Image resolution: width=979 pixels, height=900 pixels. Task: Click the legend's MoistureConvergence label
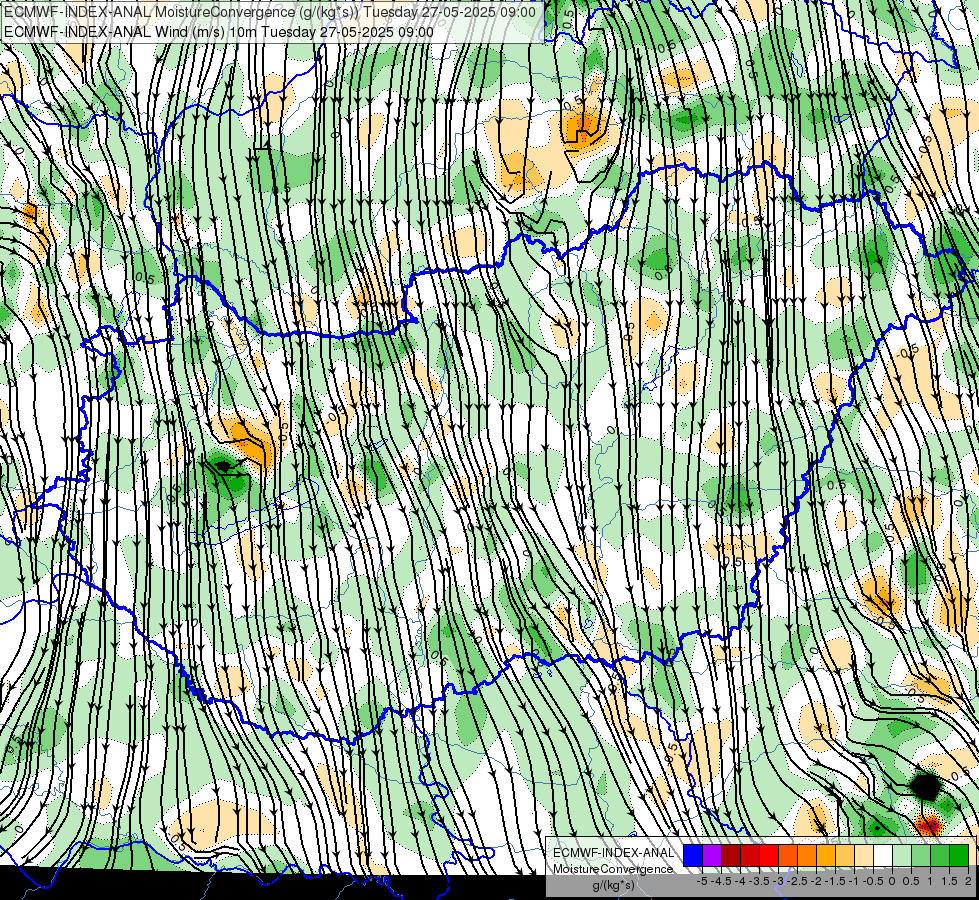click(x=613, y=869)
